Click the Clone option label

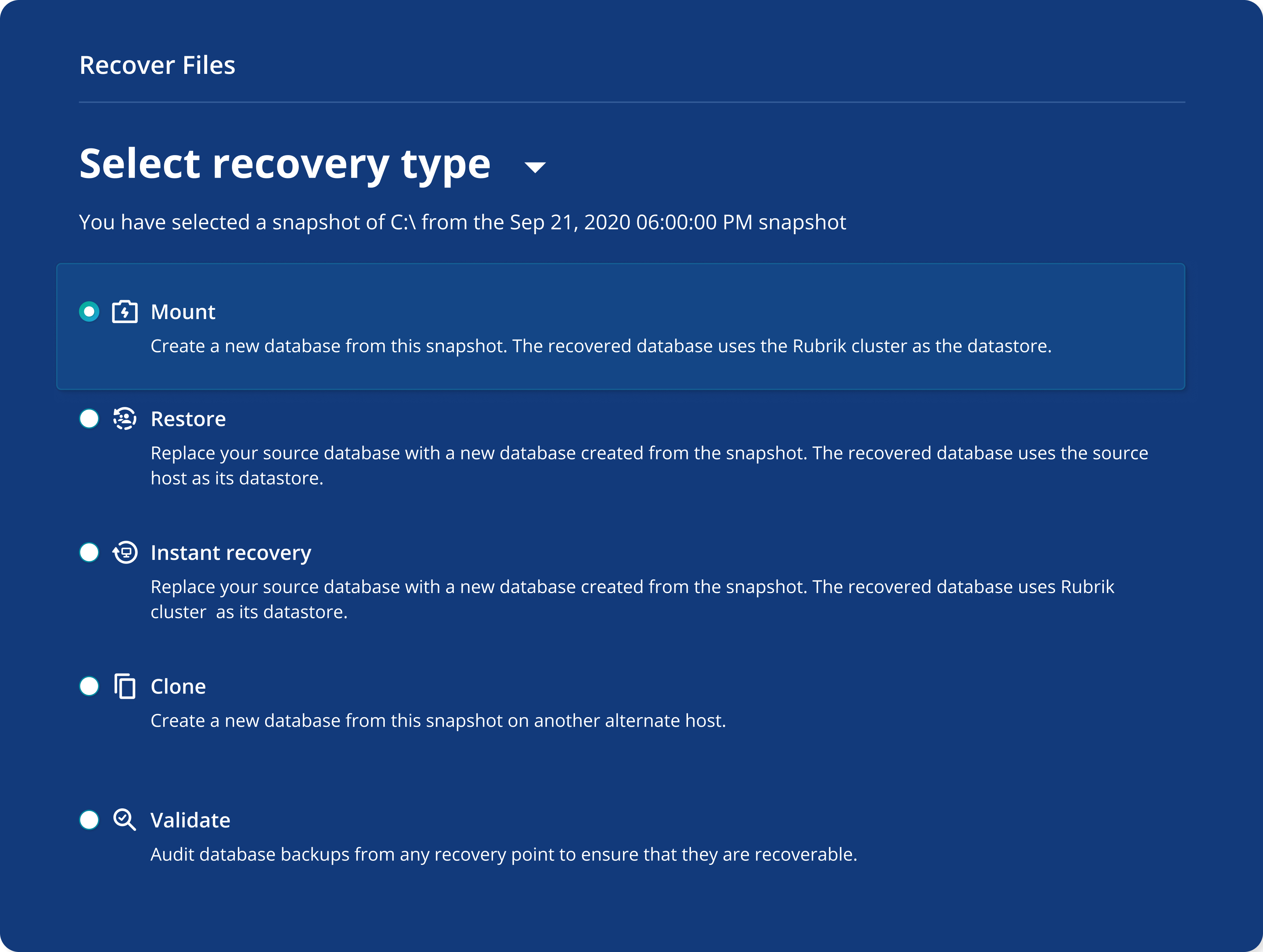[178, 686]
